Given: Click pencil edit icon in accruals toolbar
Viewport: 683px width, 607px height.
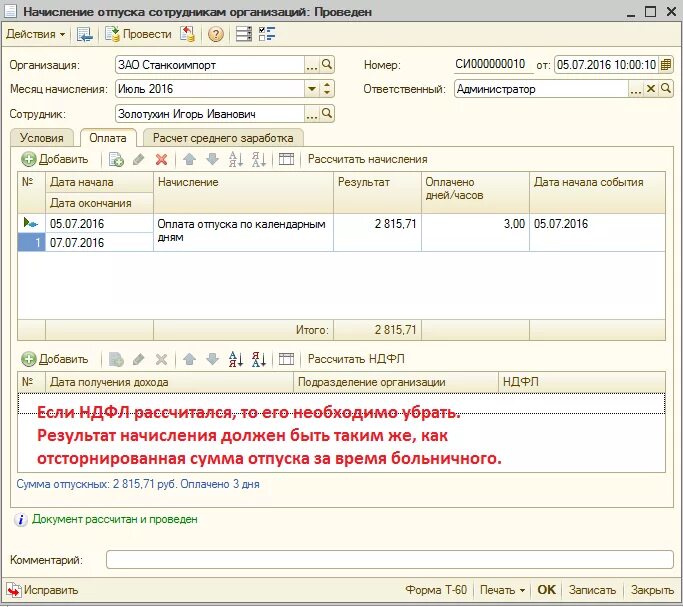Looking at the screenshot, I should click(139, 159).
